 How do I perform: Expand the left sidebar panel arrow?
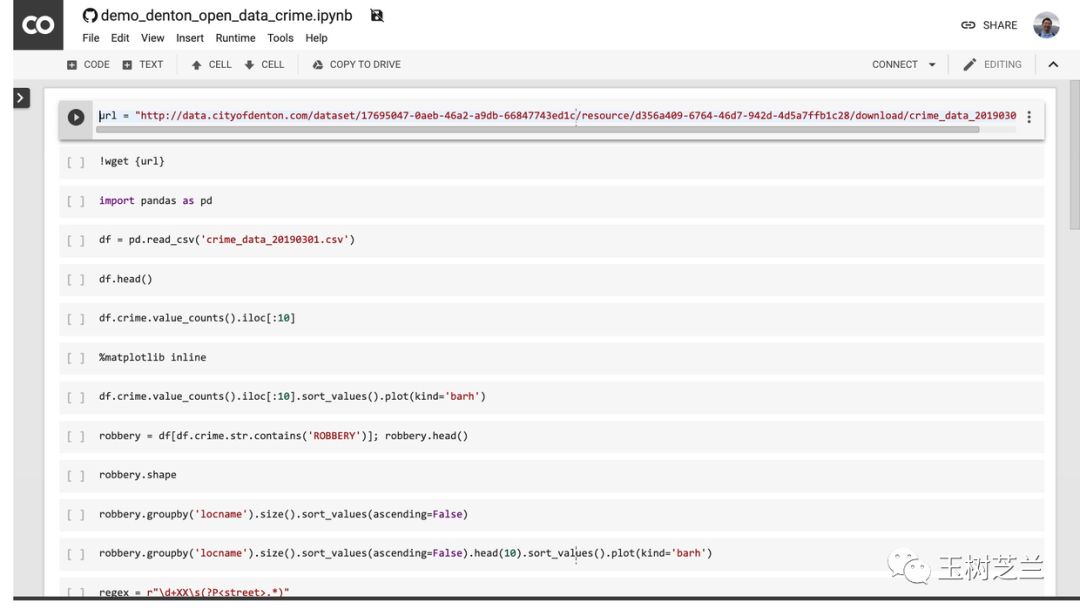(21, 98)
